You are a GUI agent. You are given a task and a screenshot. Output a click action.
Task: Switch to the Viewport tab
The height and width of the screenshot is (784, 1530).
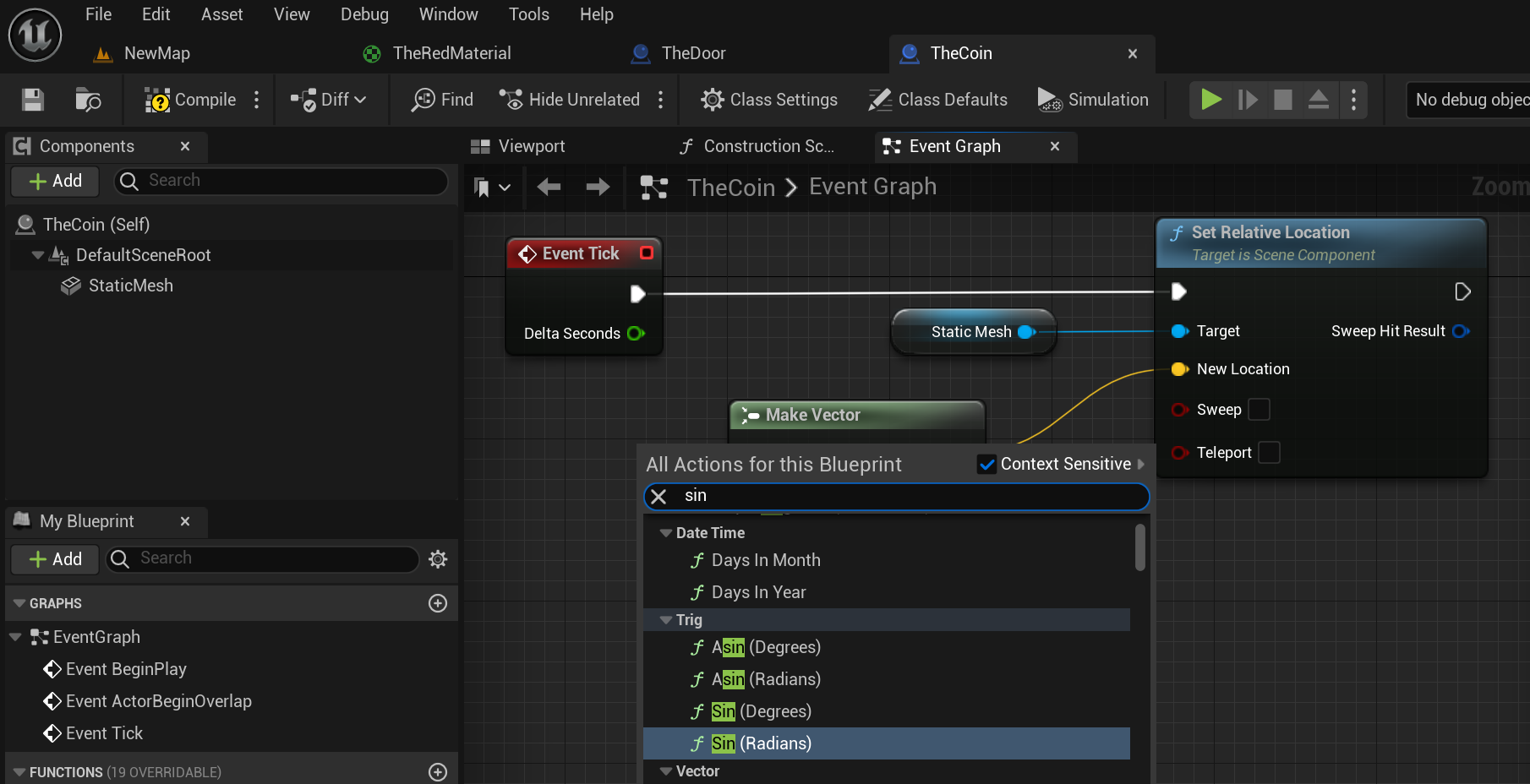coord(518,146)
